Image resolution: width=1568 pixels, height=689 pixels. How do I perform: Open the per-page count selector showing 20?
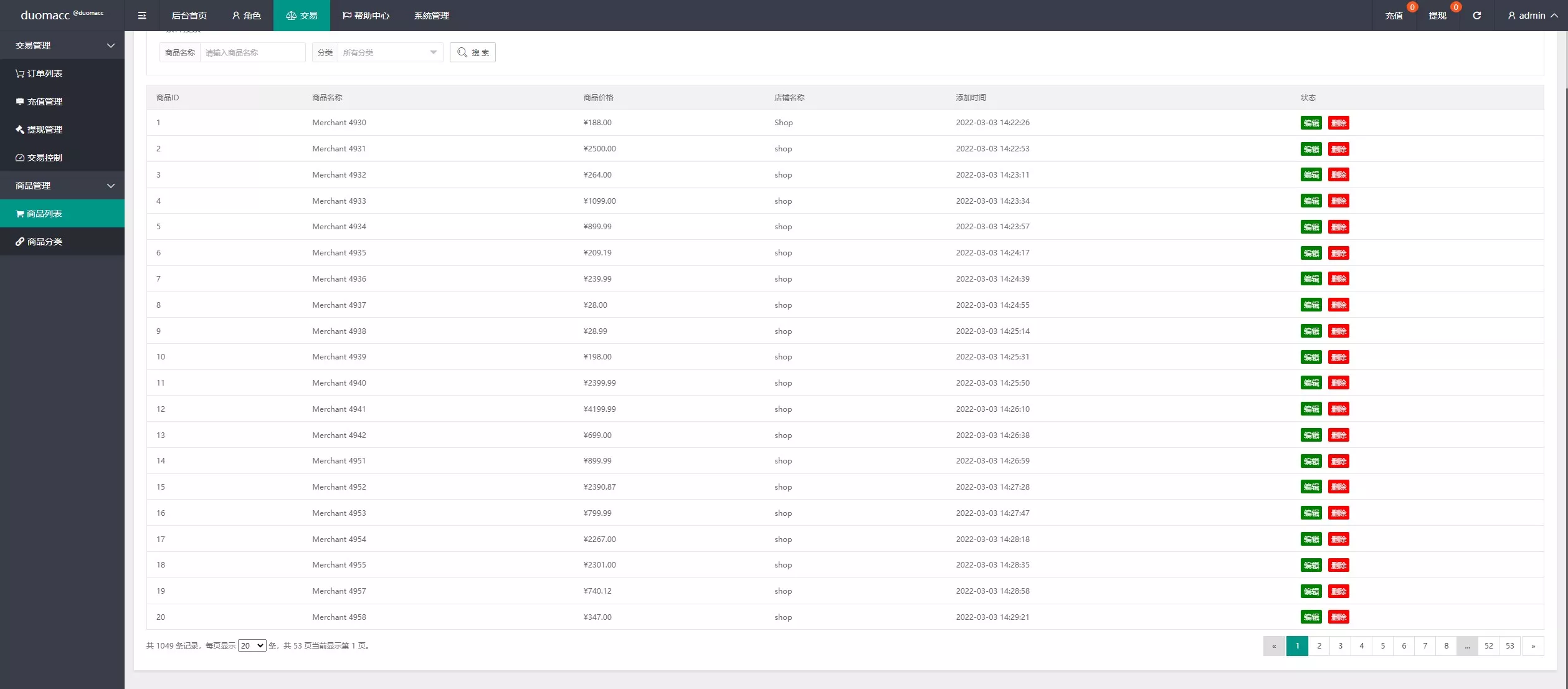click(x=252, y=645)
